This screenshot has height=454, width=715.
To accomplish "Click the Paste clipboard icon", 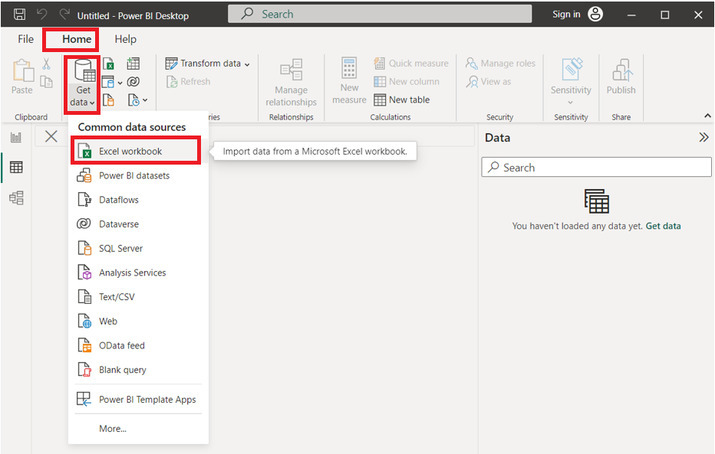I will coord(22,71).
